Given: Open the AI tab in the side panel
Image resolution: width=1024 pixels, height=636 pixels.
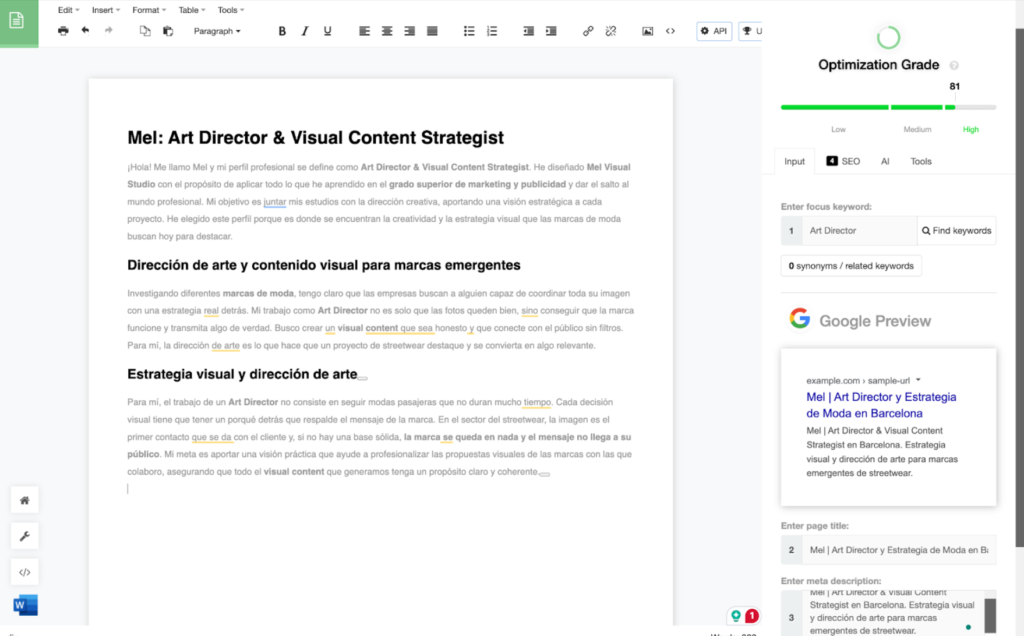Looking at the screenshot, I should coord(885,161).
